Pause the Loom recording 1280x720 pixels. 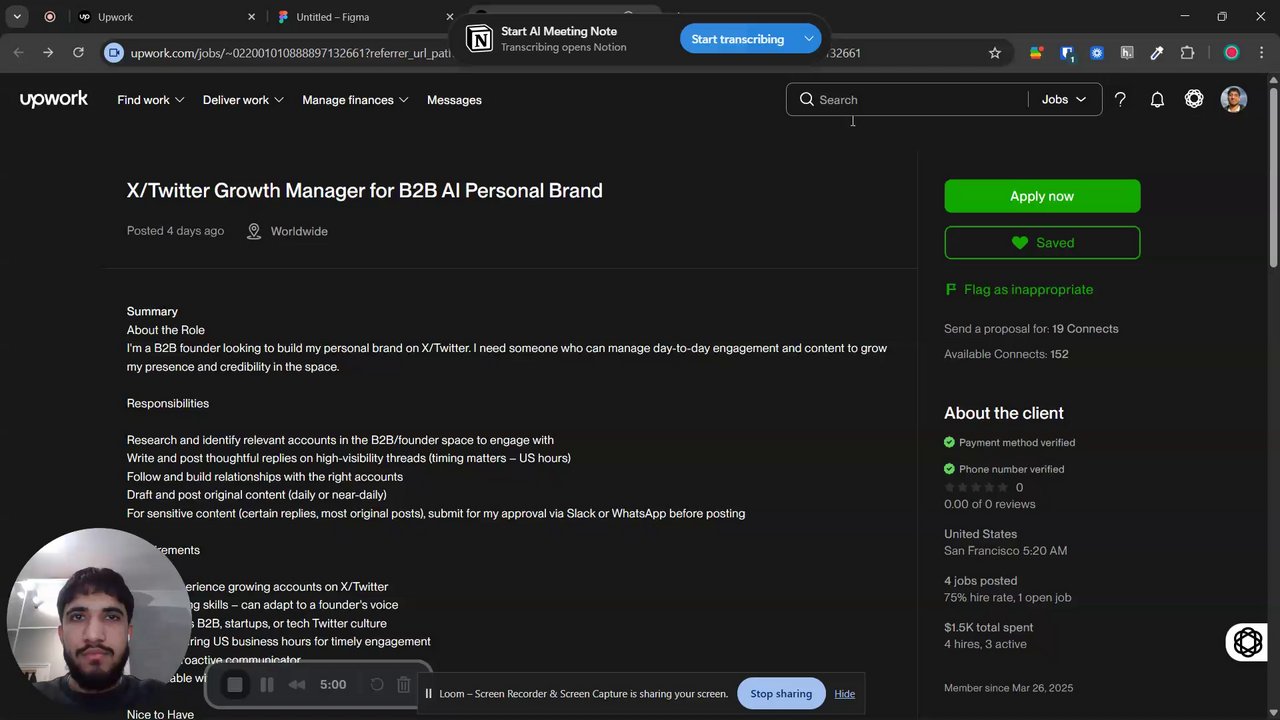pyautogui.click(x=267, y=685)
